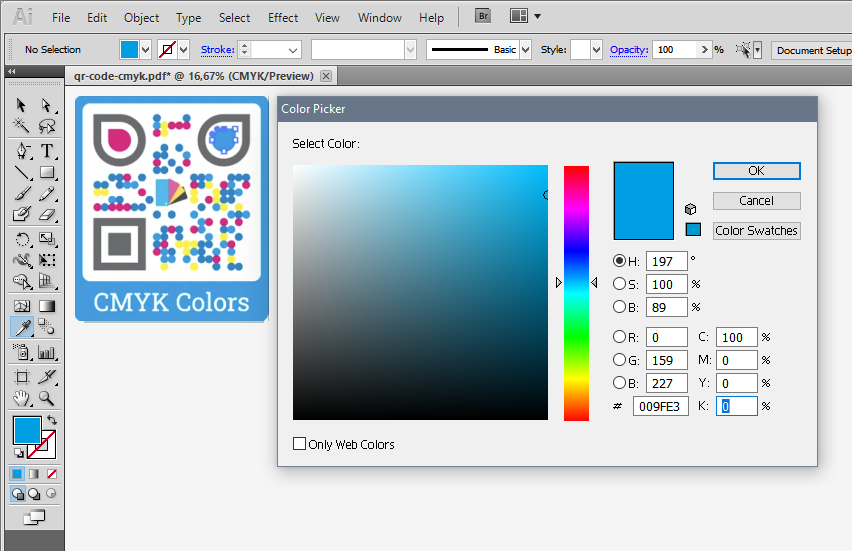Enable the Only Web Colors checkbox
Screen dimensions: 852x551
click(300, 444)
